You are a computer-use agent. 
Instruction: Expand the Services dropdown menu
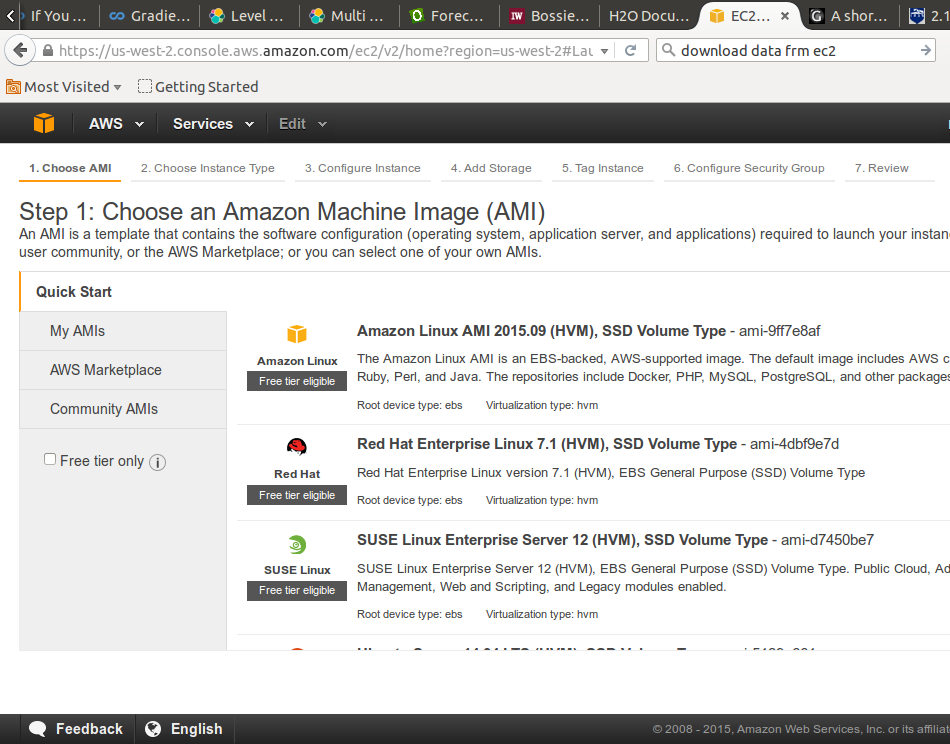(211, 124)
